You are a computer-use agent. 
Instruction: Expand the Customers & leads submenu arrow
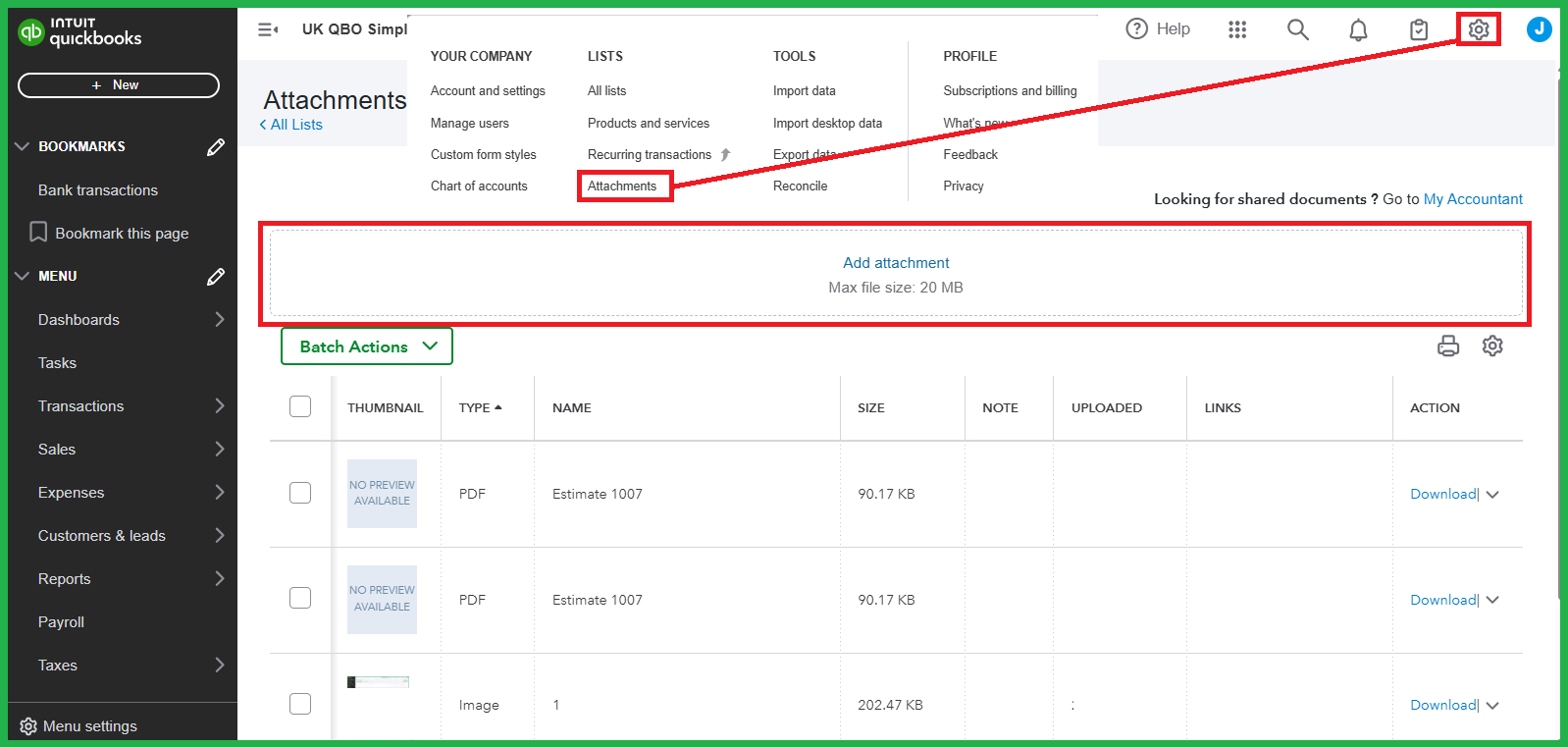pos(220,535)
